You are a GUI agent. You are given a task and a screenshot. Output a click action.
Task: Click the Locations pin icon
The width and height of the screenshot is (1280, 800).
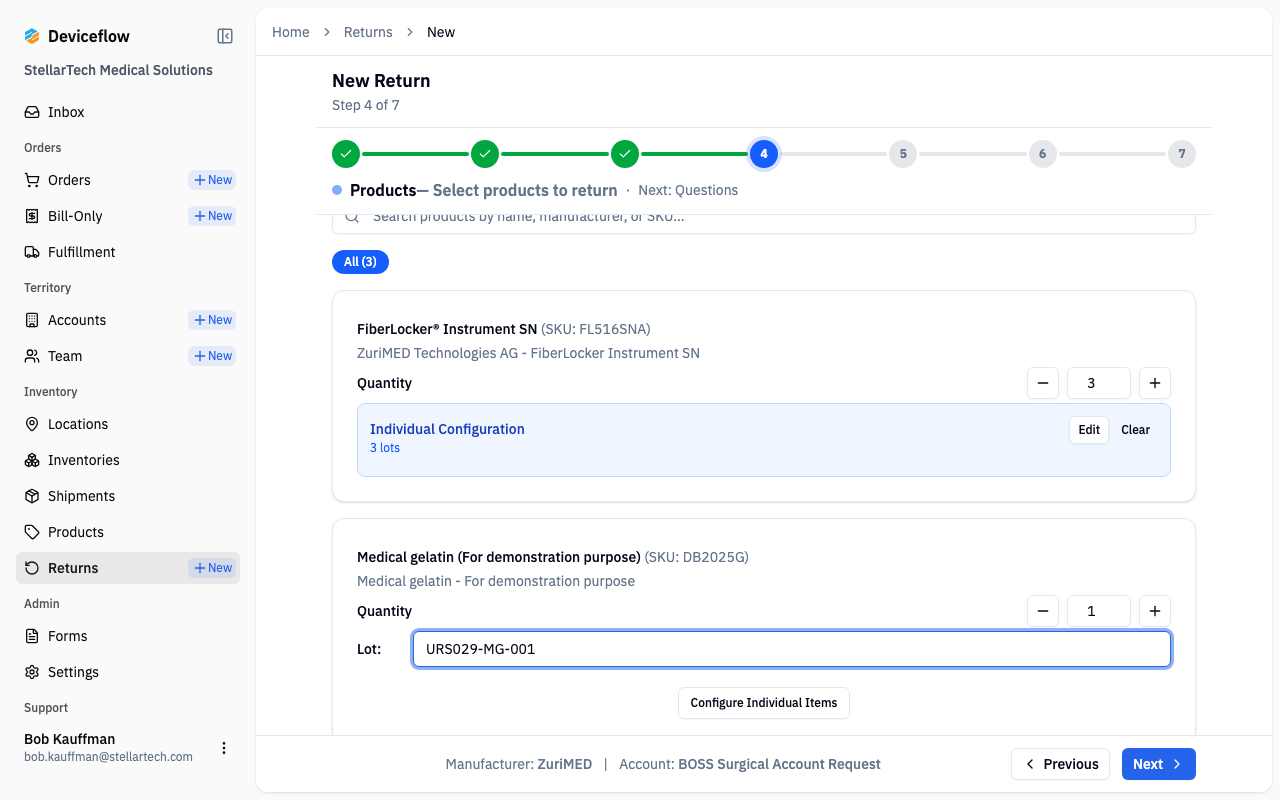(x=32, y=424)
